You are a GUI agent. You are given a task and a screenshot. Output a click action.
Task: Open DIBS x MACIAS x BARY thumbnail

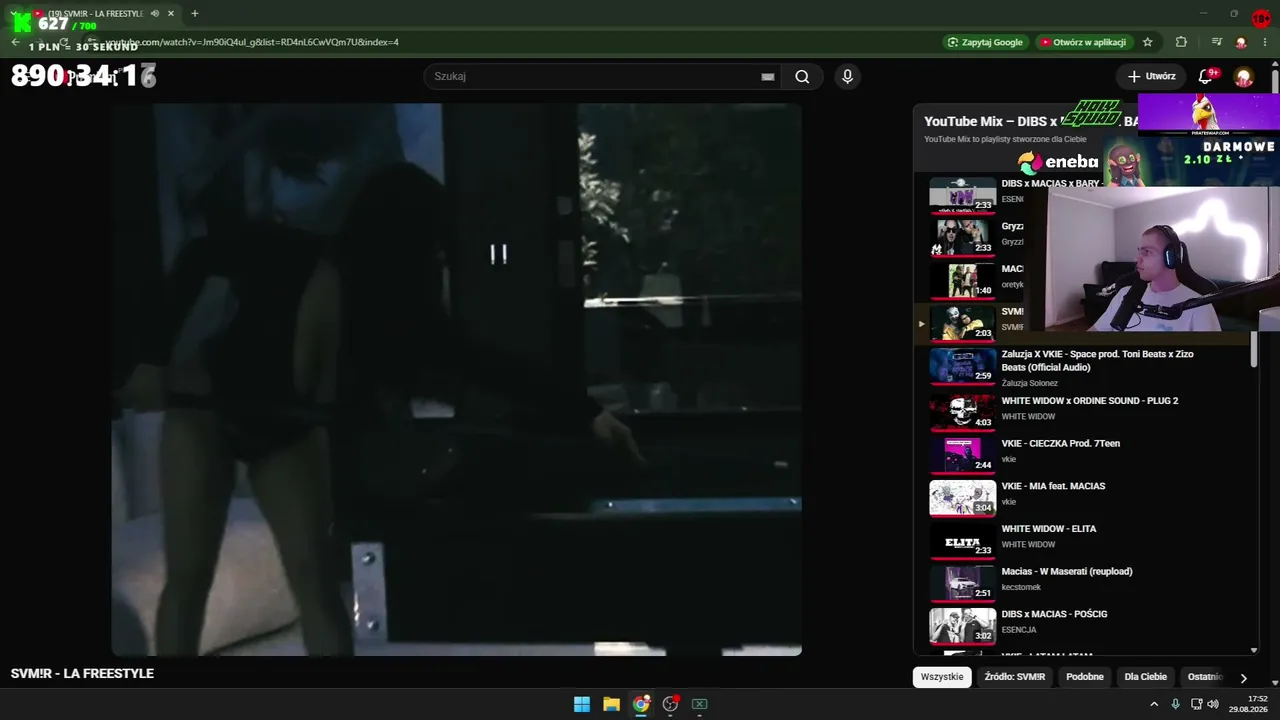[962, 194]
